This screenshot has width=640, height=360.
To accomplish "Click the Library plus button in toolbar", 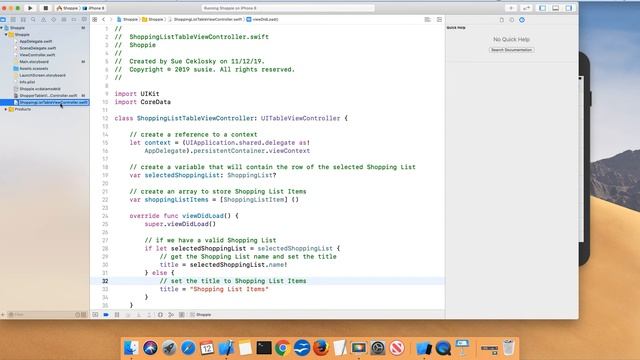I will pos(511,8).
